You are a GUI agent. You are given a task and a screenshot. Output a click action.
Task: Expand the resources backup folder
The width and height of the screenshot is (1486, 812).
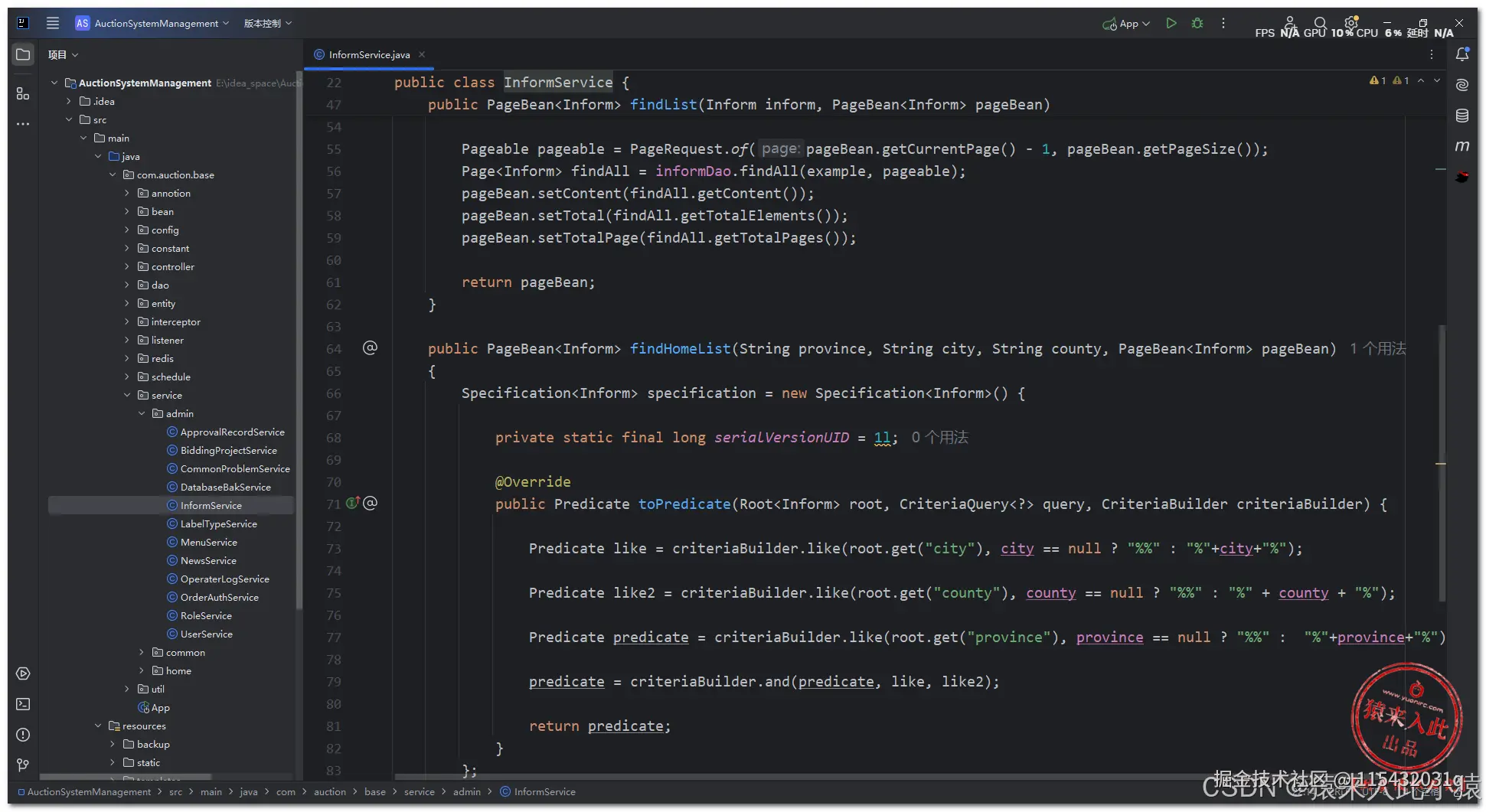point(113,744)
